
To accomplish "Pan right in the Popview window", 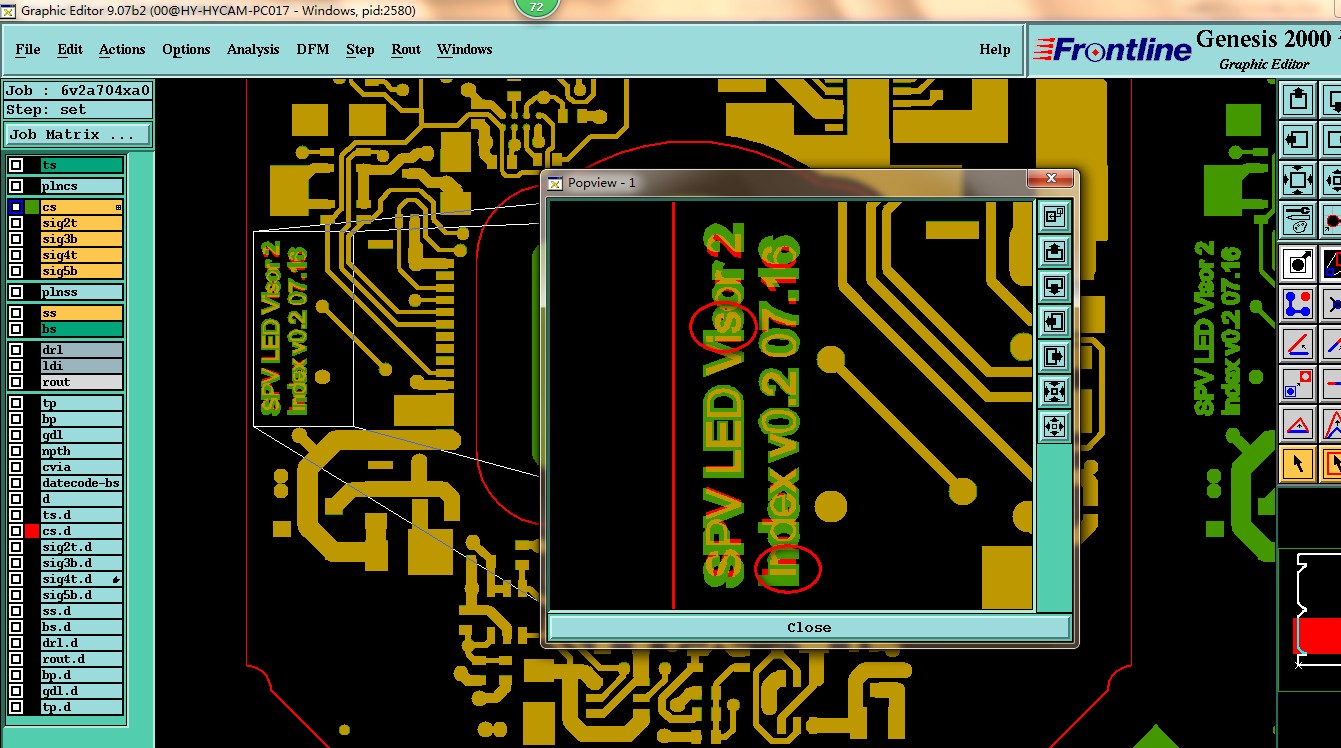I will tap(1053, 356).
